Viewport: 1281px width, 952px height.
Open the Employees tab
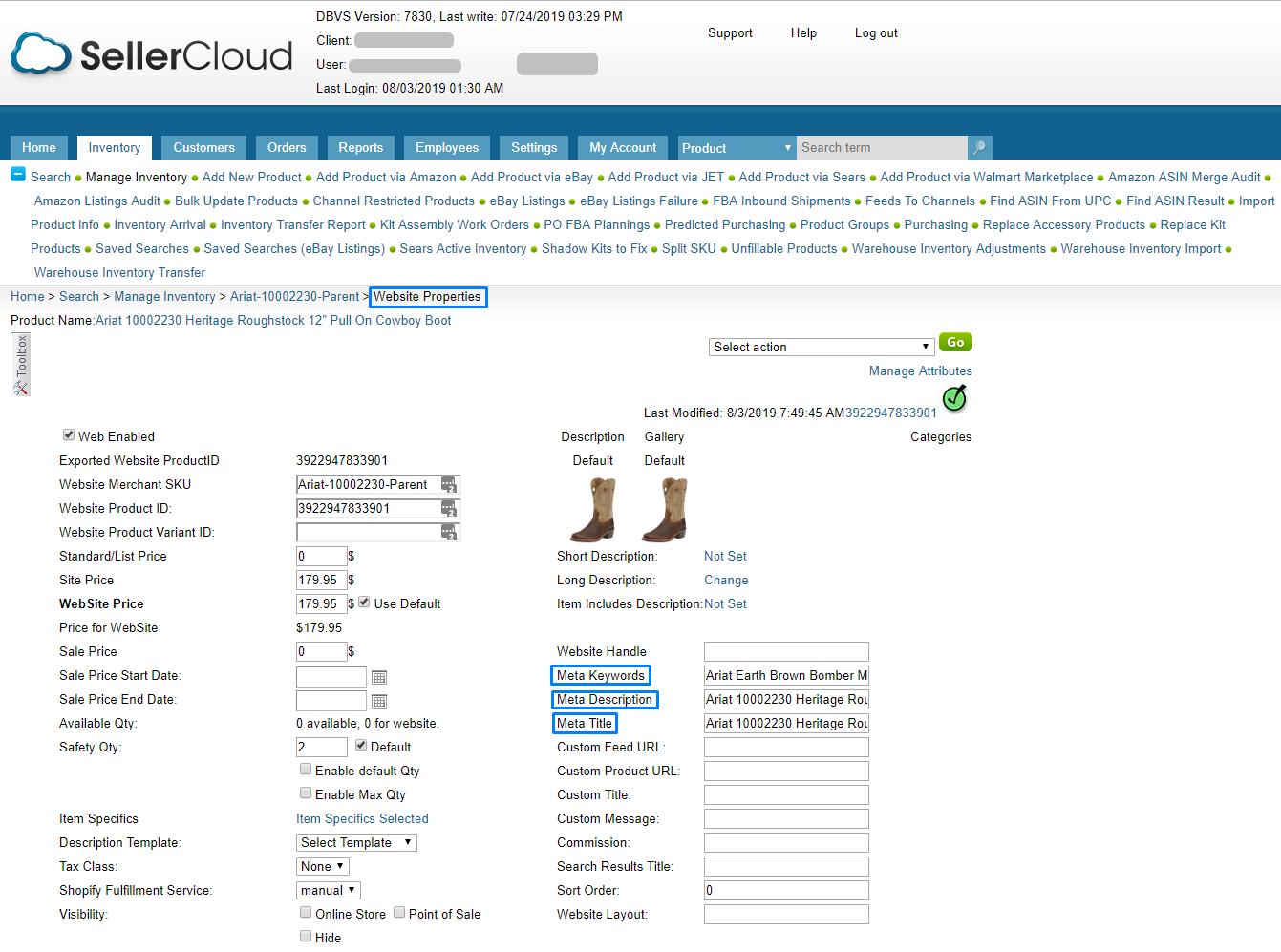[447, 148]
